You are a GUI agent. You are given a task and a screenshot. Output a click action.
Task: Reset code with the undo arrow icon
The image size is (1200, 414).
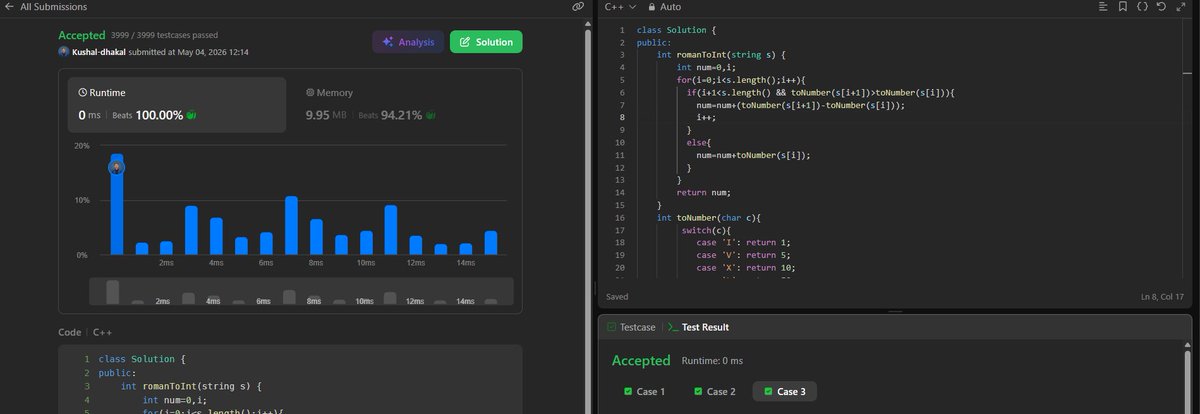pyautogui.click(x=1161, y=6)
